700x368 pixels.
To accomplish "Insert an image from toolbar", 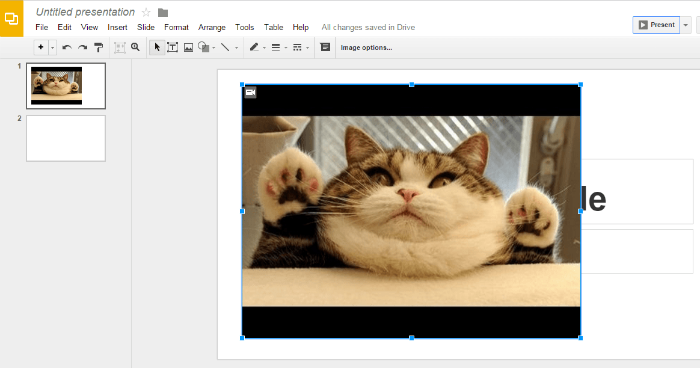I will point(188,47).
